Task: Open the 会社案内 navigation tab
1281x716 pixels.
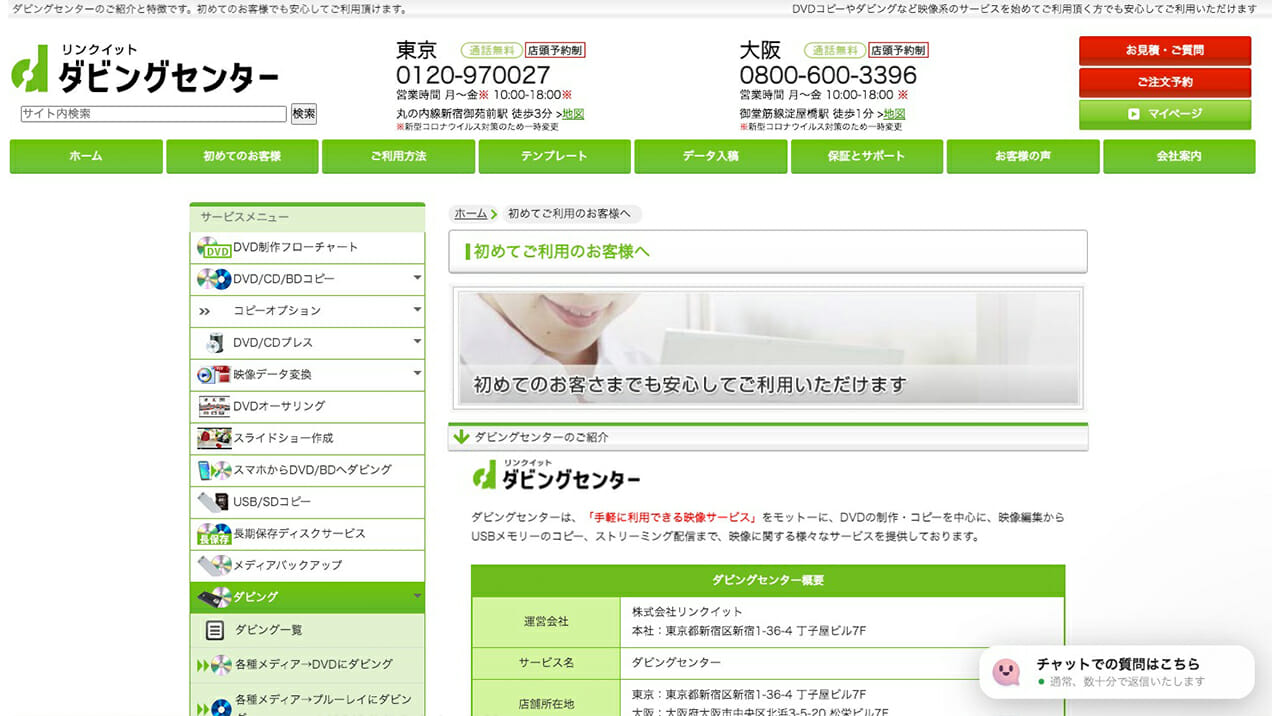Action: (x=1179, y=157)
